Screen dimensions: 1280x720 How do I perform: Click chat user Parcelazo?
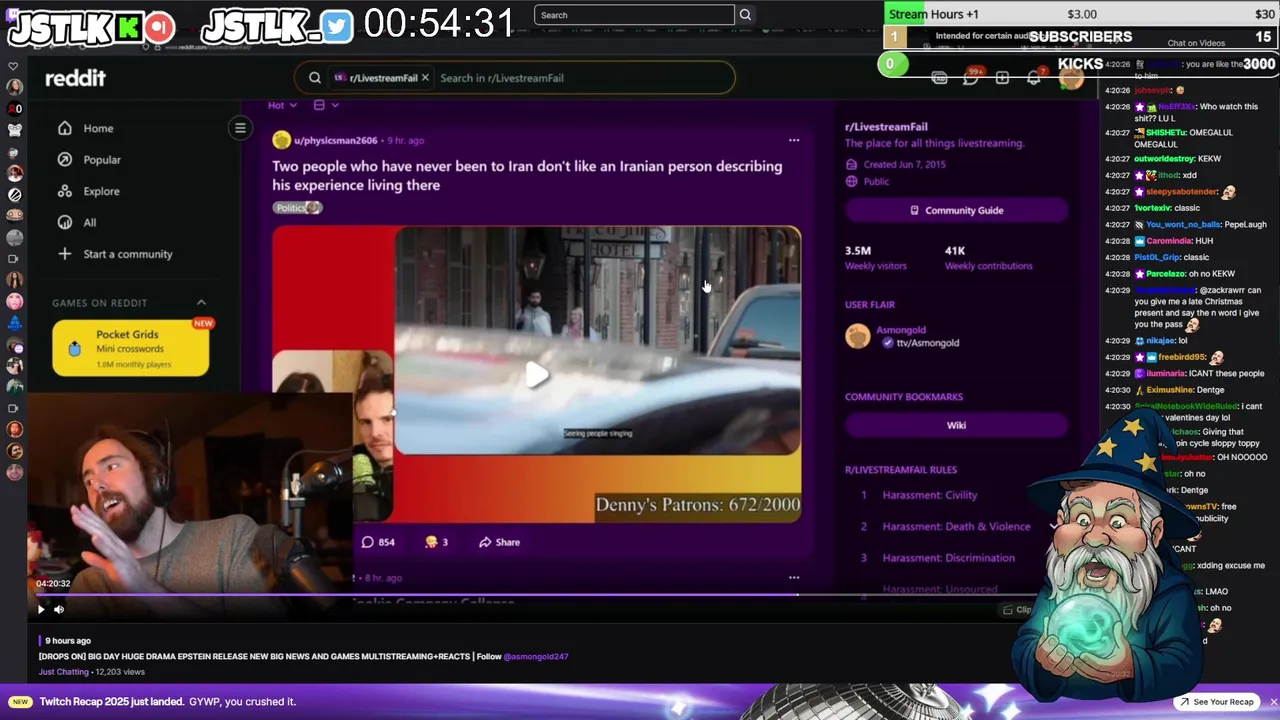click(1165, 274)
